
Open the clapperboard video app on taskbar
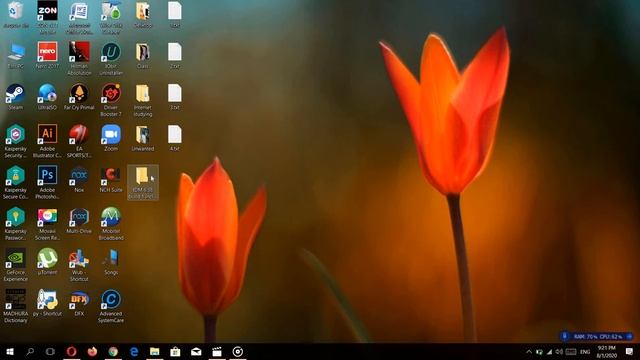(217, 351)
